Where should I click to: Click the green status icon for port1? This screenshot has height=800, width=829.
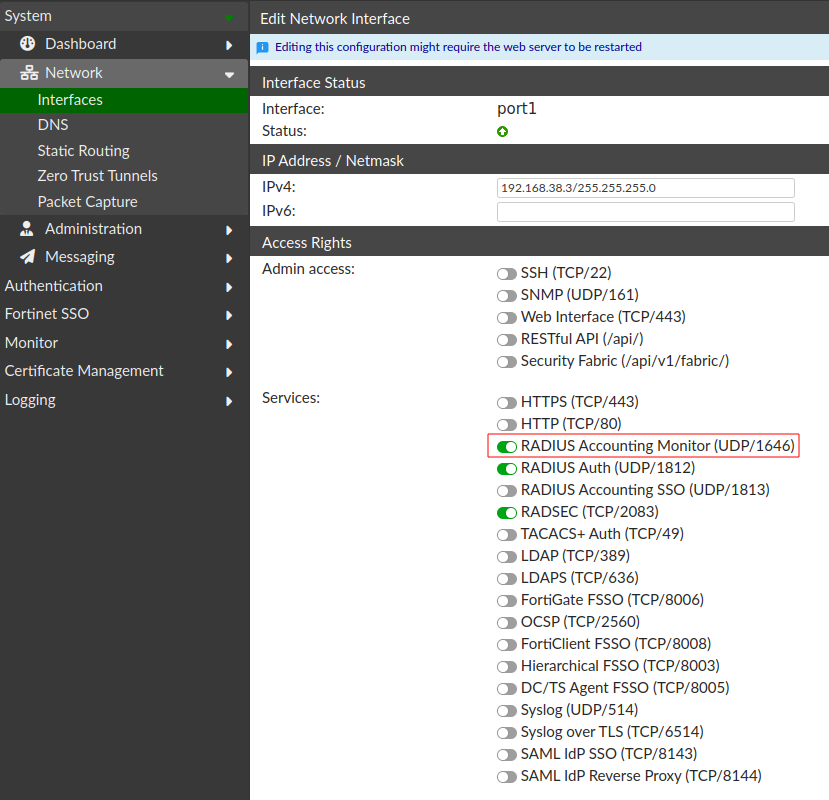coord(502,131)
